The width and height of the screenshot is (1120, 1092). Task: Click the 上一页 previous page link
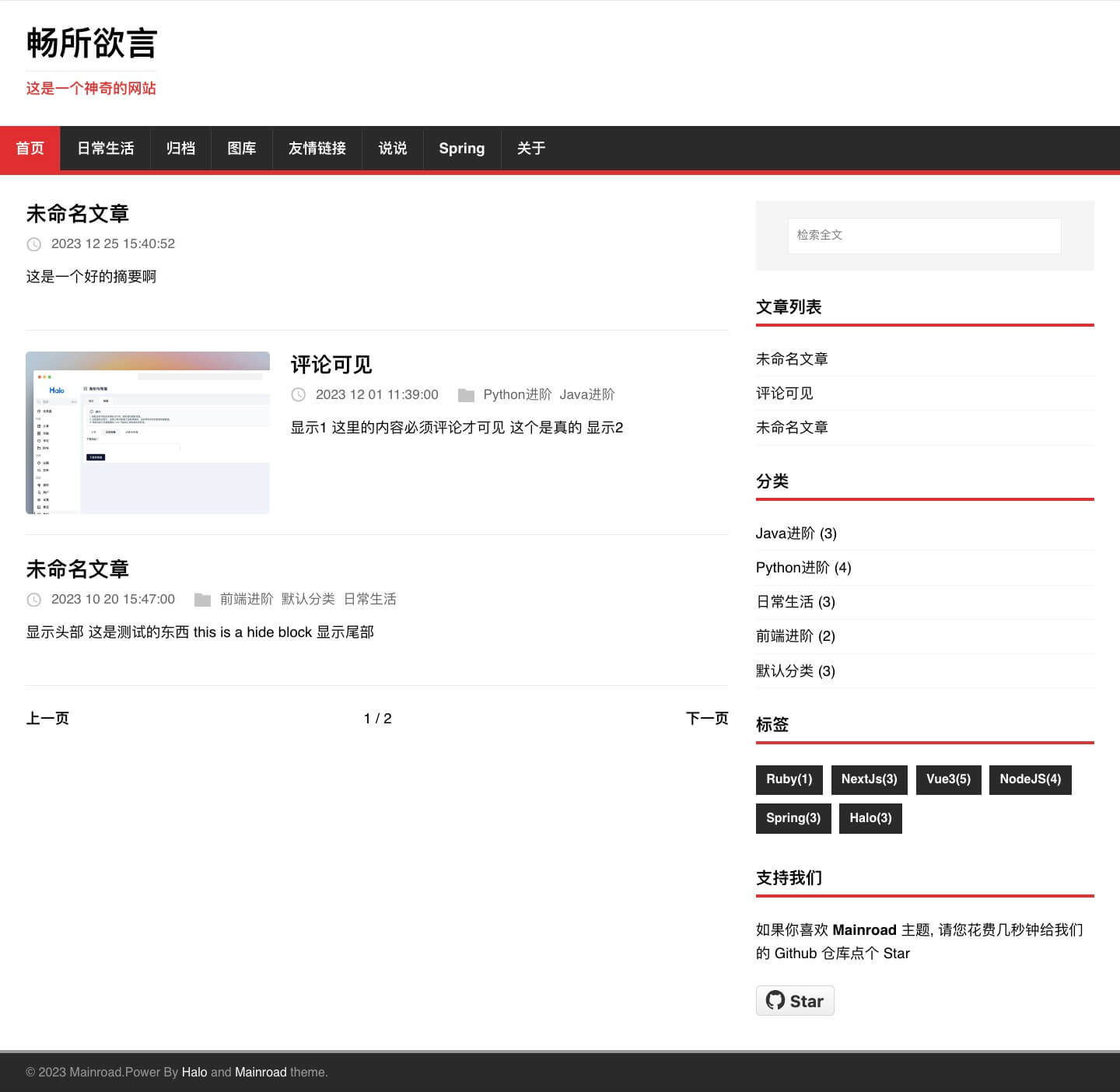tap(47, 718)
